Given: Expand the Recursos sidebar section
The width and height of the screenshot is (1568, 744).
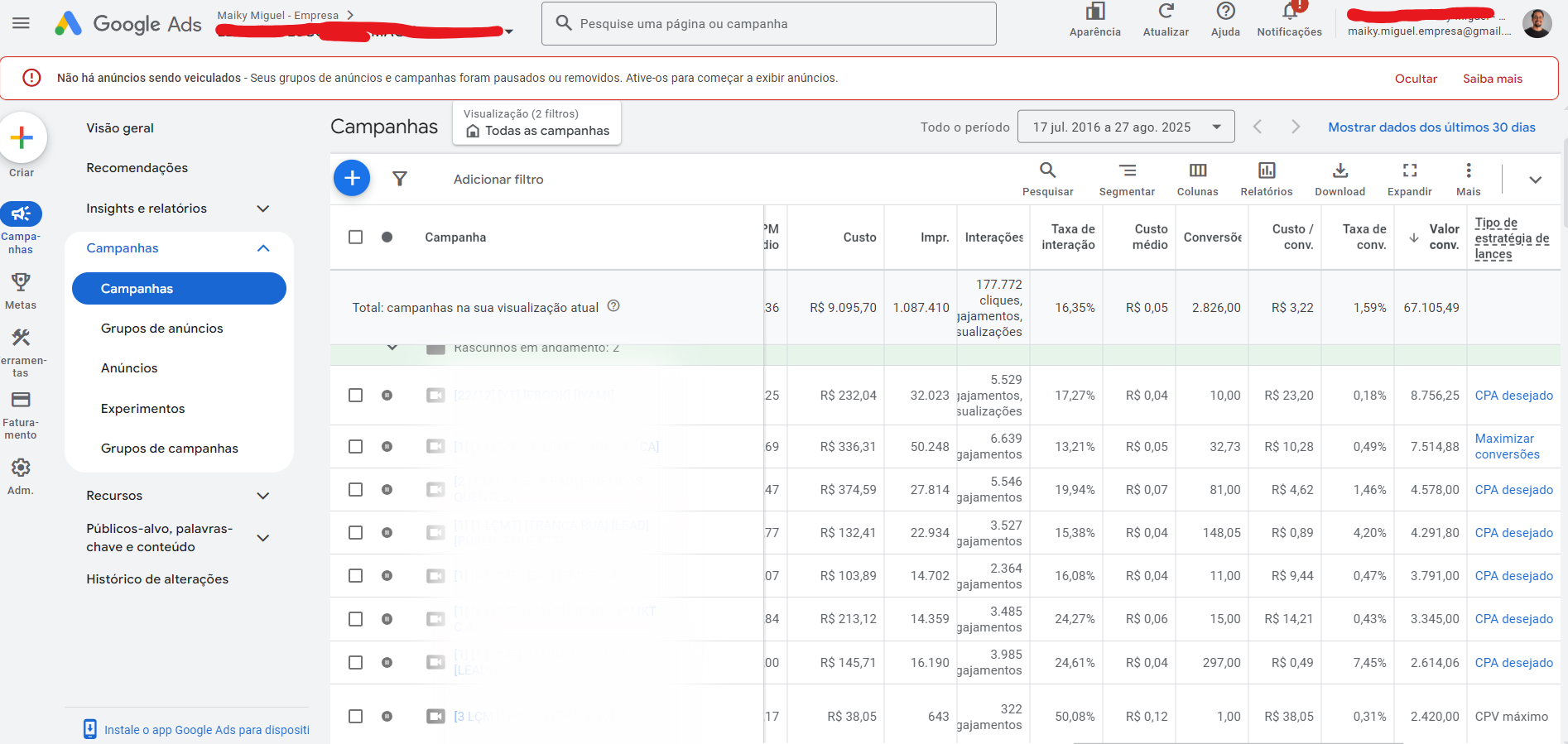Looking at the screenshot, I should [x=262, y=496].
